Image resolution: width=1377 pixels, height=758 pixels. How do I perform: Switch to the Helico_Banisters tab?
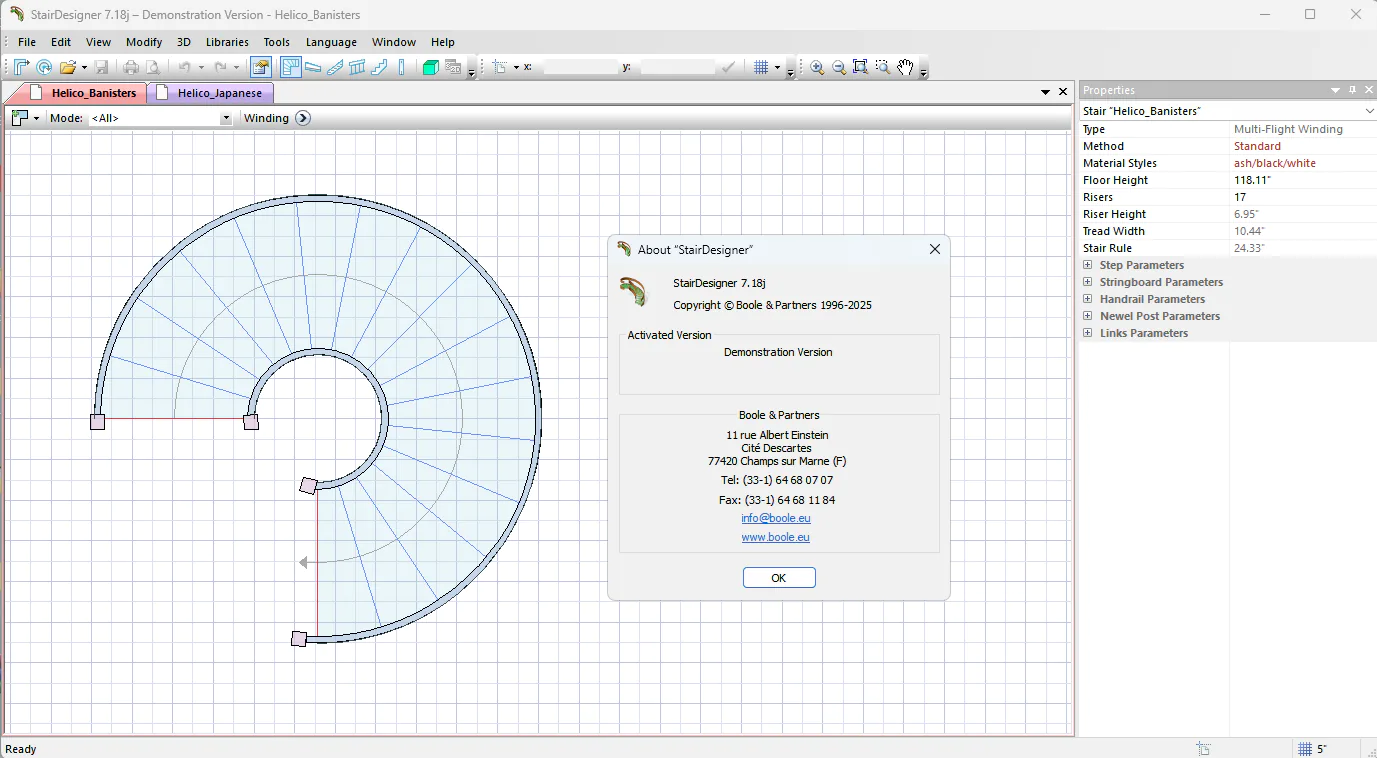click(x=84, y=93)
